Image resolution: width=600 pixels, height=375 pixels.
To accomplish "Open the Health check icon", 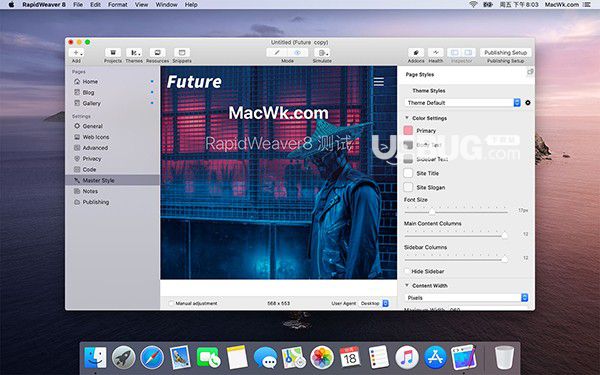I will coord(435,52).
